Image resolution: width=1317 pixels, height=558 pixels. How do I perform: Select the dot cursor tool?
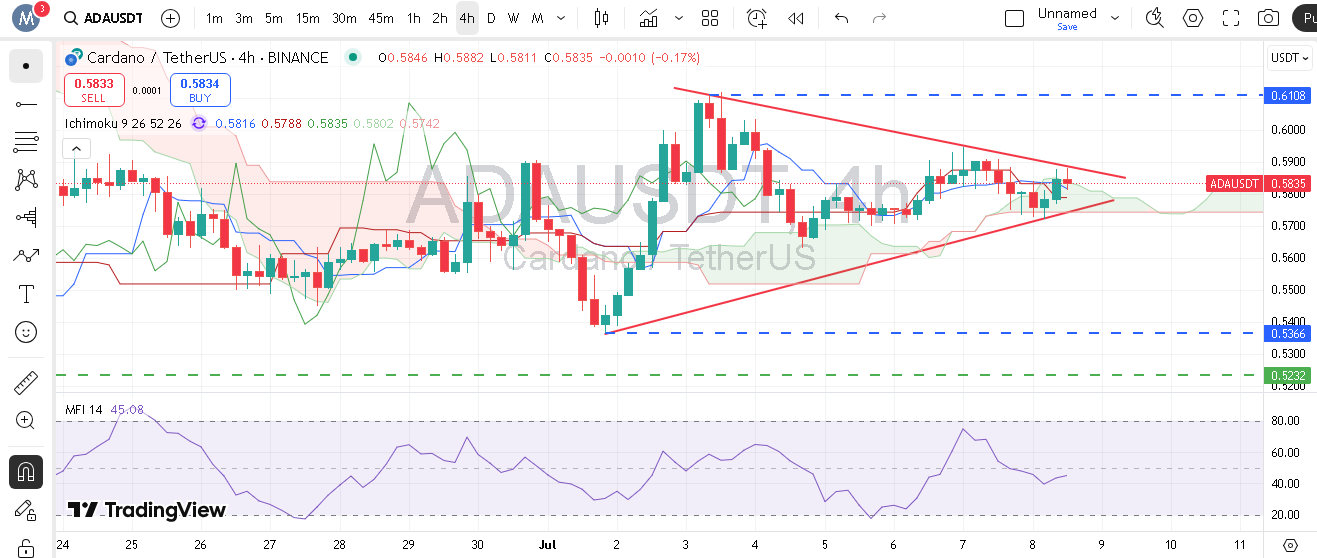point(26,66)
